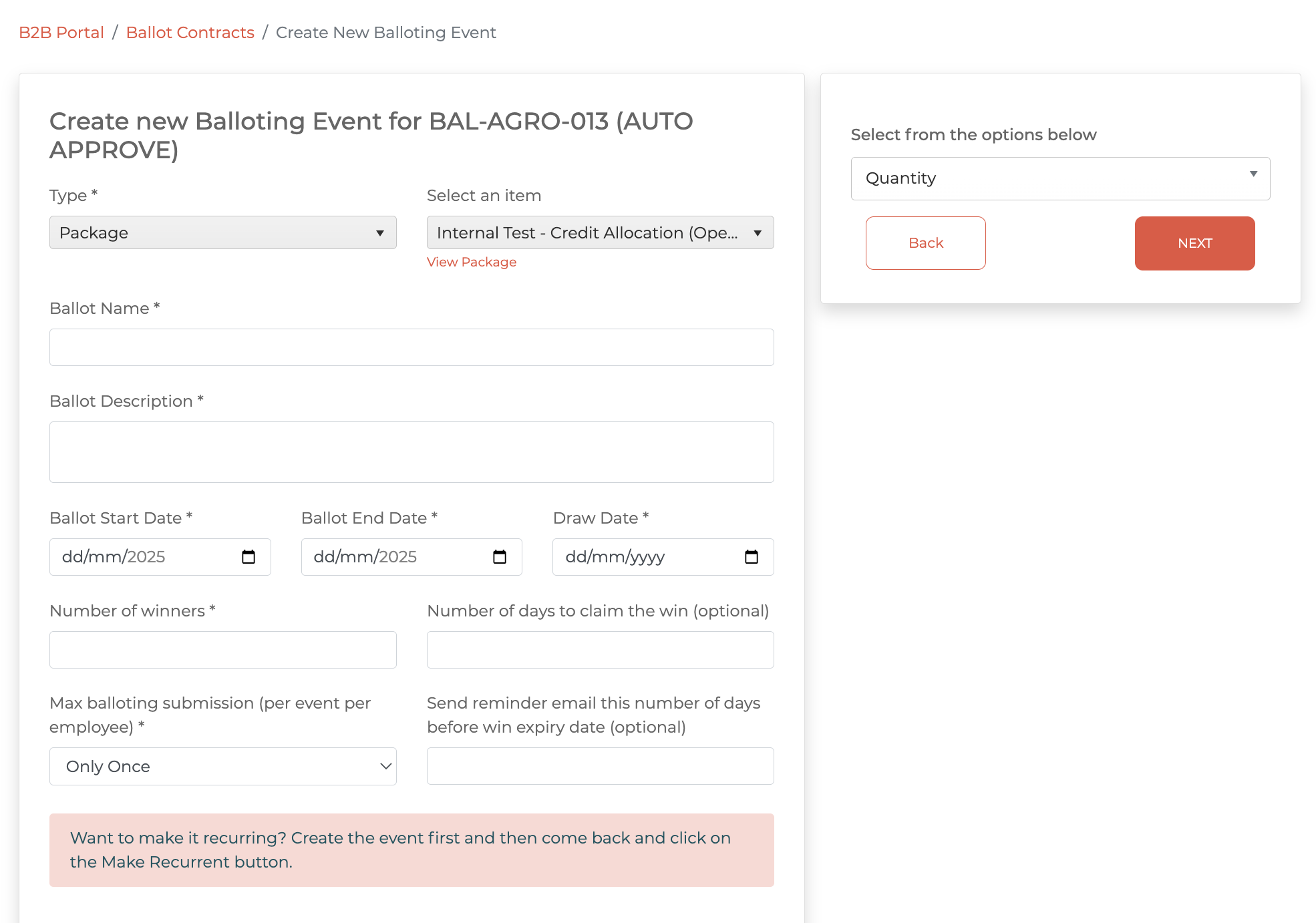
Task: Go to B2B Portal breadcrumb
Action: click(61, 33)
